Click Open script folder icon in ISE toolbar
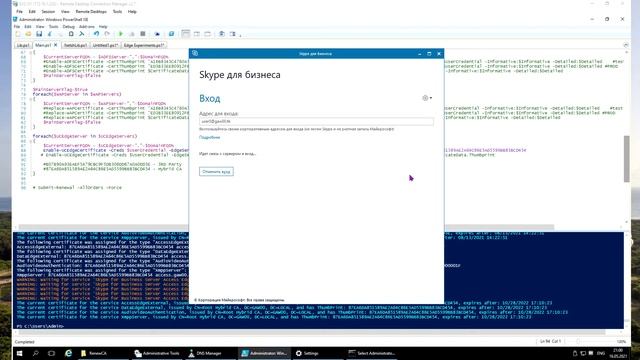Screen dimensions: 640x360 pos(28,34)
